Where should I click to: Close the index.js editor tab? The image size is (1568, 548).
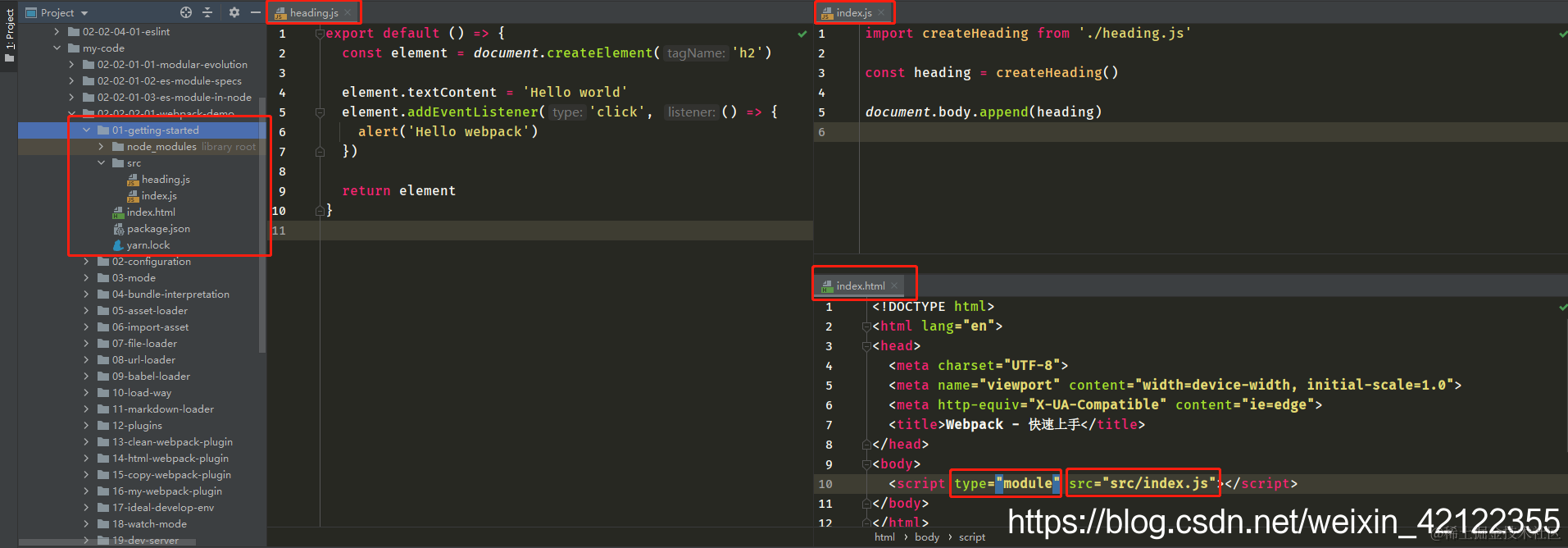coord(882,12)
